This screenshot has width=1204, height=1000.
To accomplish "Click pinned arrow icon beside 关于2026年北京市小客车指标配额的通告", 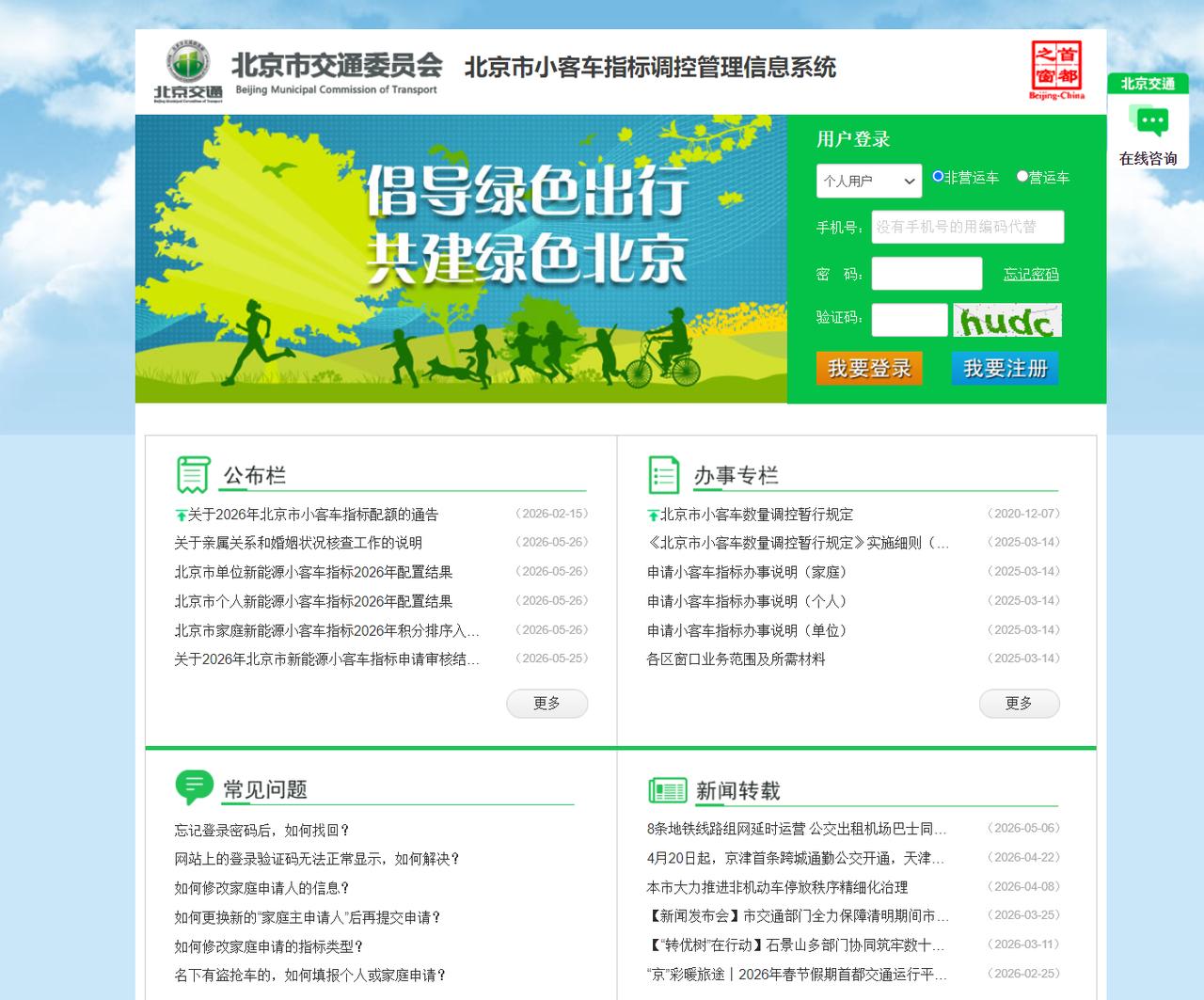I will pyautogui.click(x=181, y=516).
